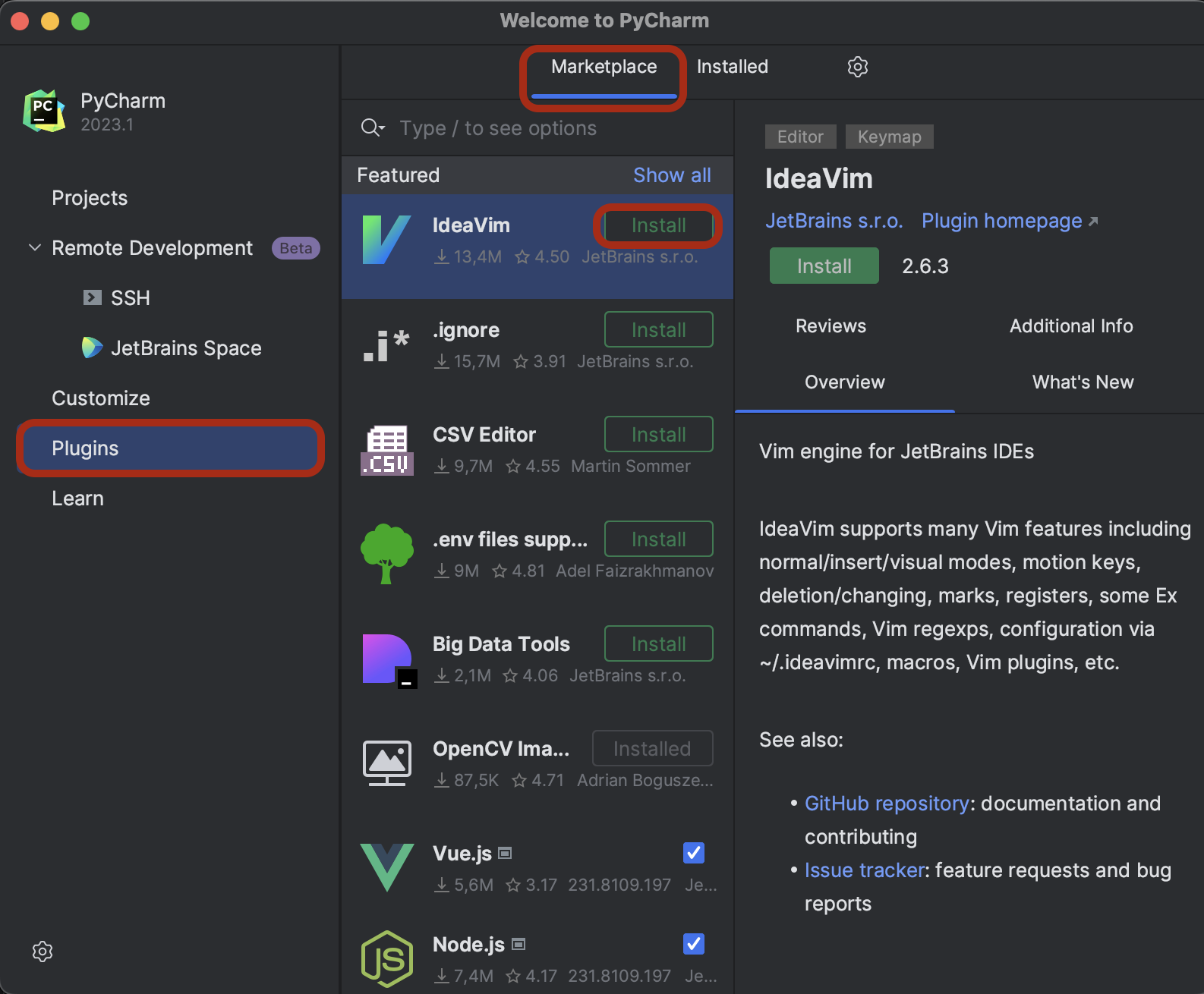Viewport: 1204px width, 994px height.
Task: Click Show all featured plugins link
Action: tap(672, 175)
